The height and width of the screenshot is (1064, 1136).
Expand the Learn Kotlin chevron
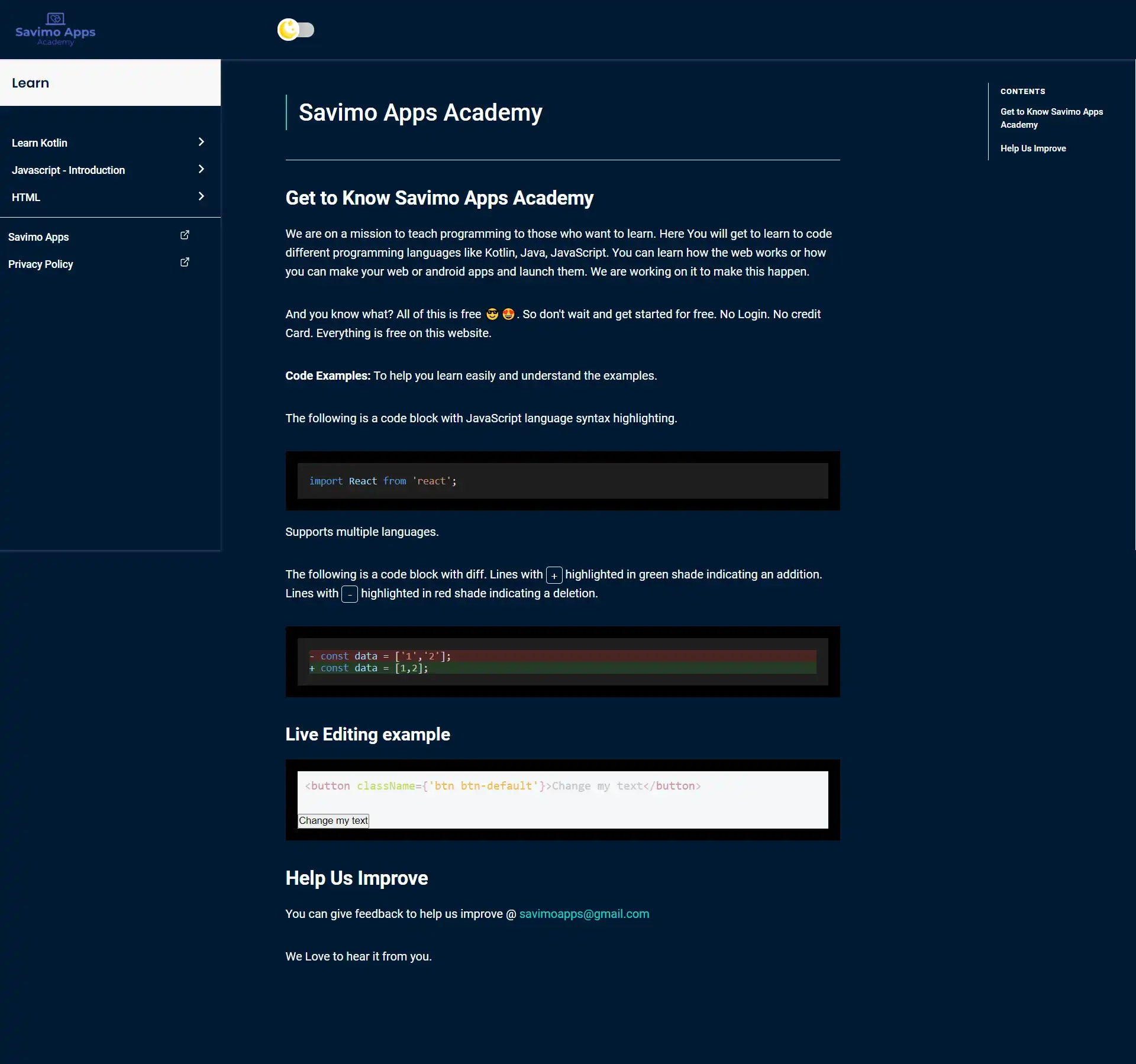click(x=201, y=142)
